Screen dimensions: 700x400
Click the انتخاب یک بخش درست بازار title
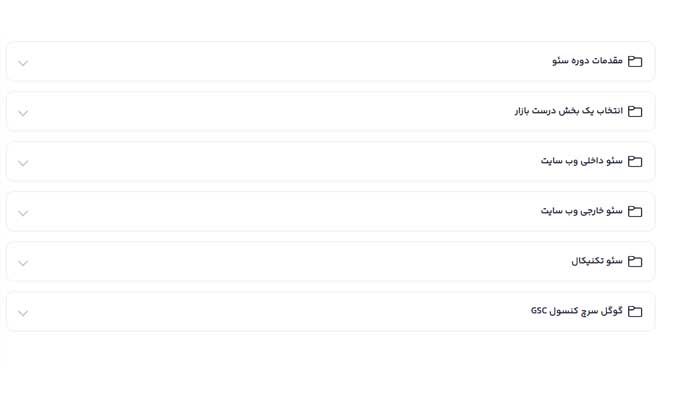pyautogui.click(x=568, y=111)
